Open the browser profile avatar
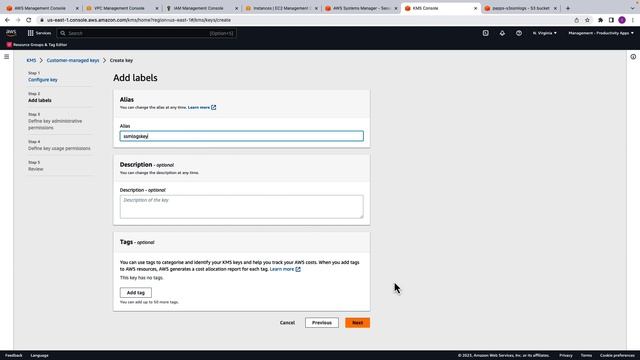Screen dimensions: 640x360 coord(622,20)
